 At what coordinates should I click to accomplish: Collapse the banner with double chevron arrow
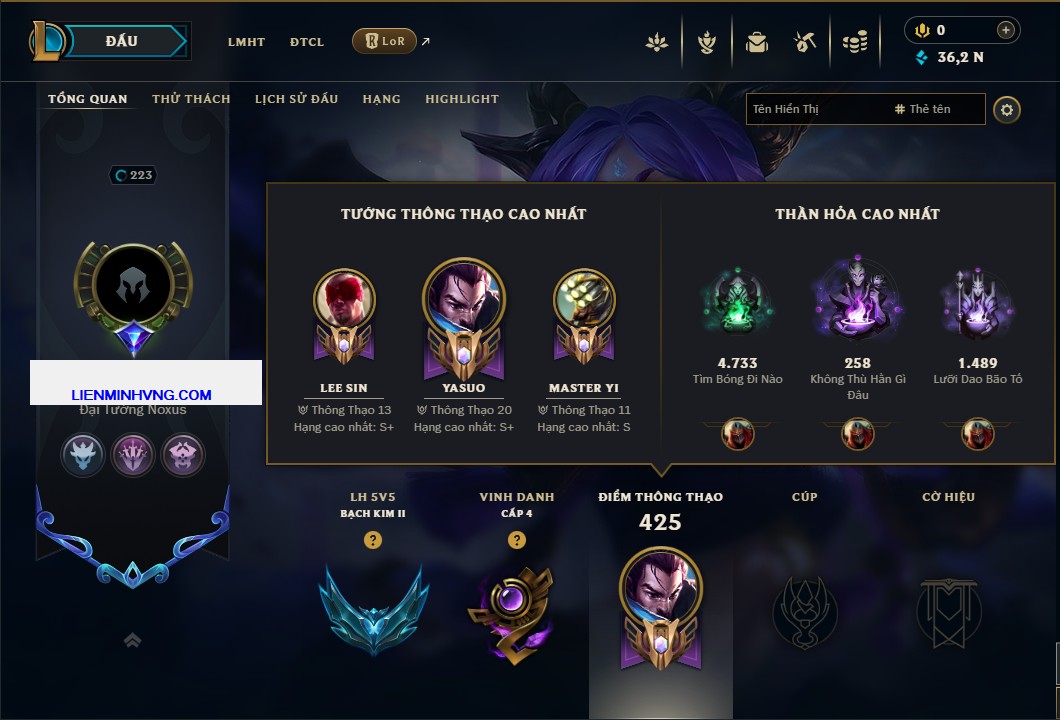point(132,640)
